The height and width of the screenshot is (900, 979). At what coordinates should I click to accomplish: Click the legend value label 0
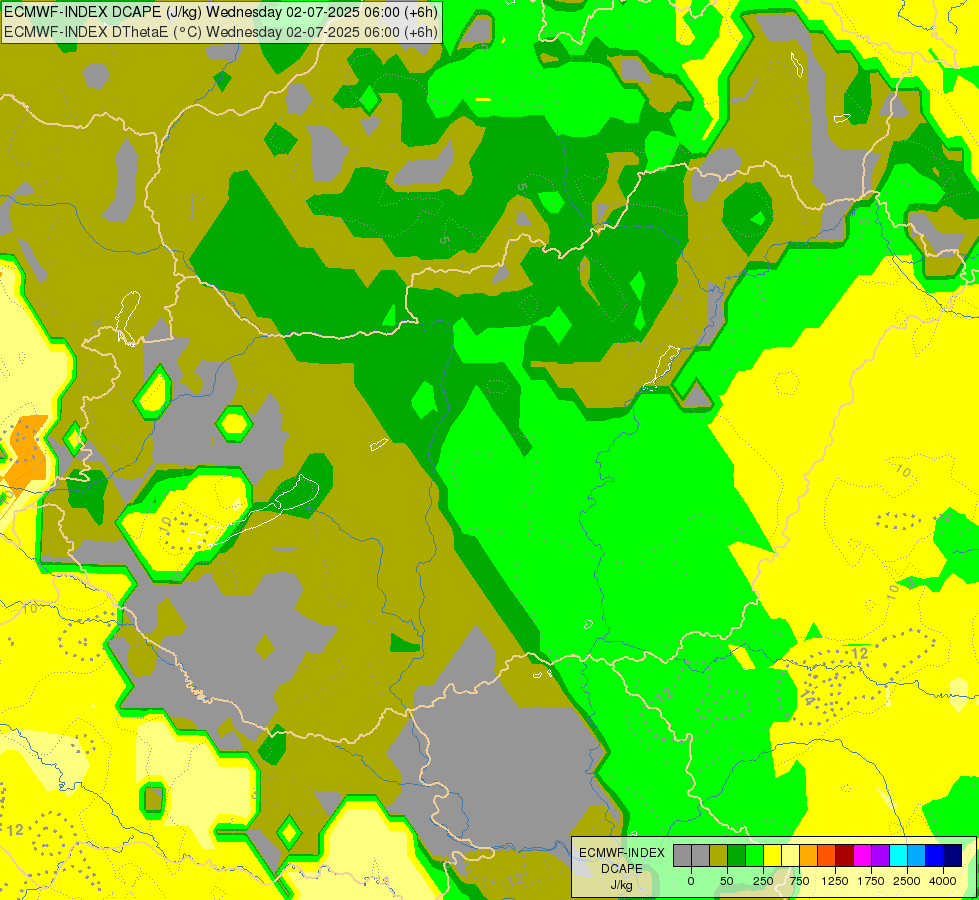coord(691,881)
